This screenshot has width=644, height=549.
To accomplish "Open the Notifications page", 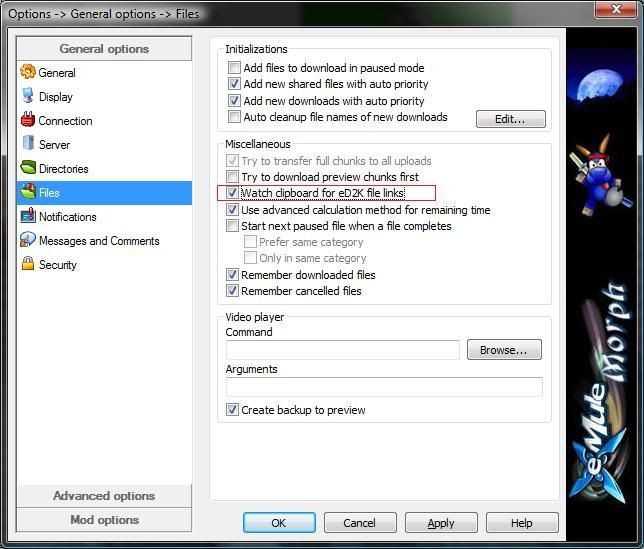I will (104, 217).
